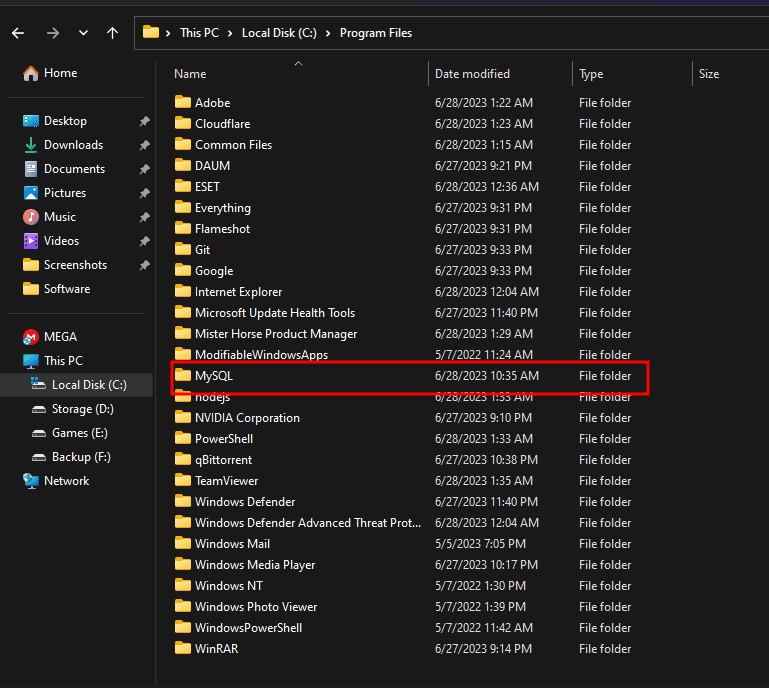Screen dimensions: 769x688
Task: Open Screenshots folder in sidebar
Action: [x=65, y=265]
